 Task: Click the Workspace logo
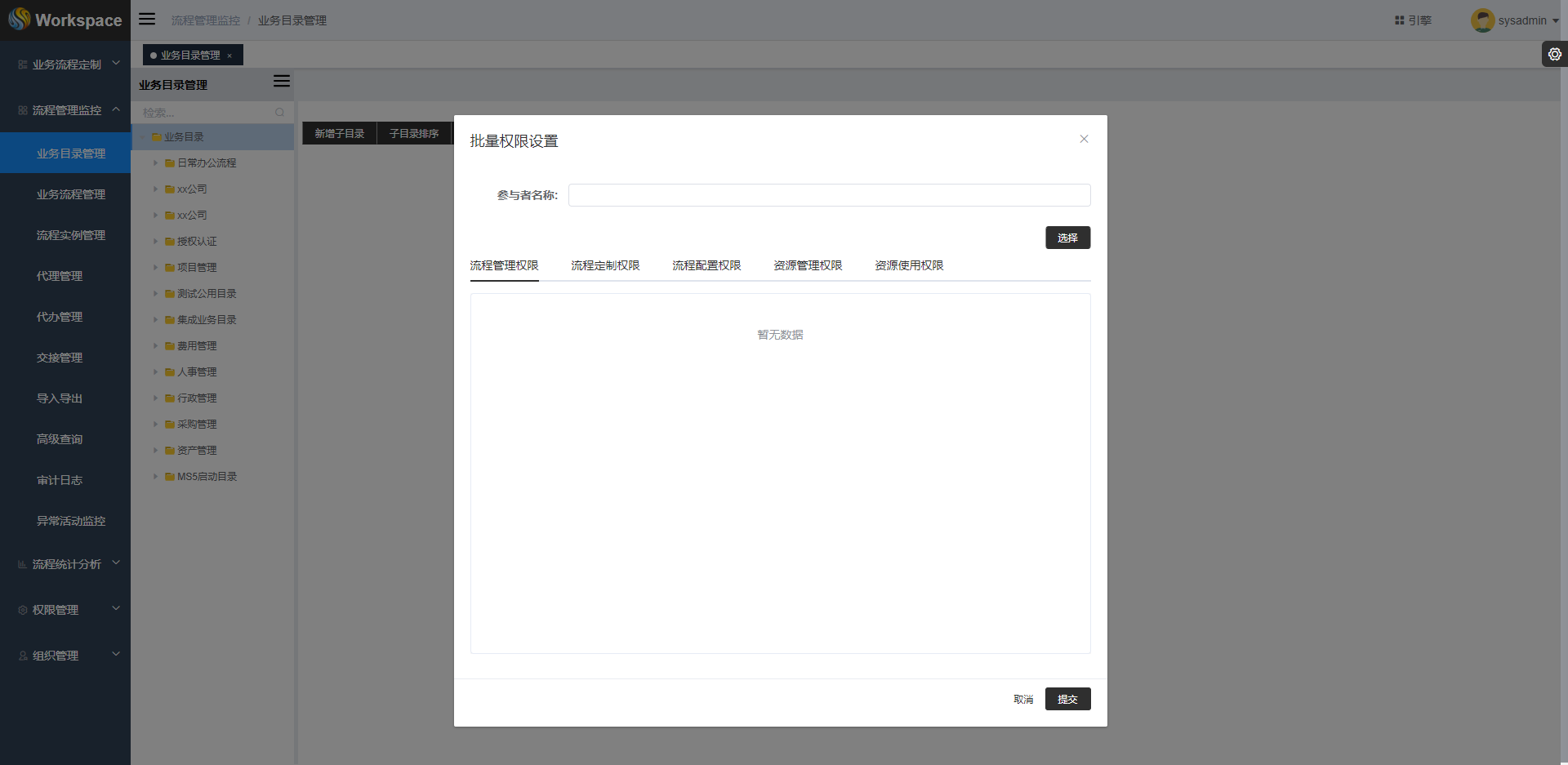point(65,20)
